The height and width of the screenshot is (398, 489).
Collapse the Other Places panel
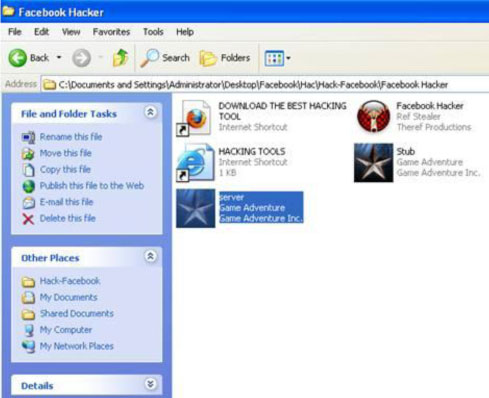point(150,257)
